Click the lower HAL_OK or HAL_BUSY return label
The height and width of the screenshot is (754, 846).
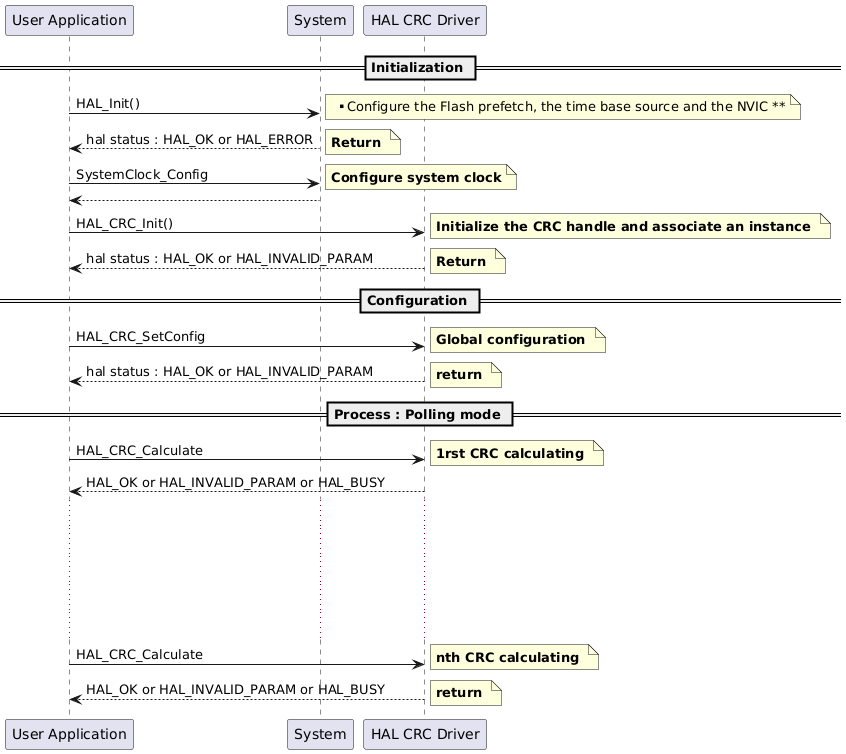235,689
